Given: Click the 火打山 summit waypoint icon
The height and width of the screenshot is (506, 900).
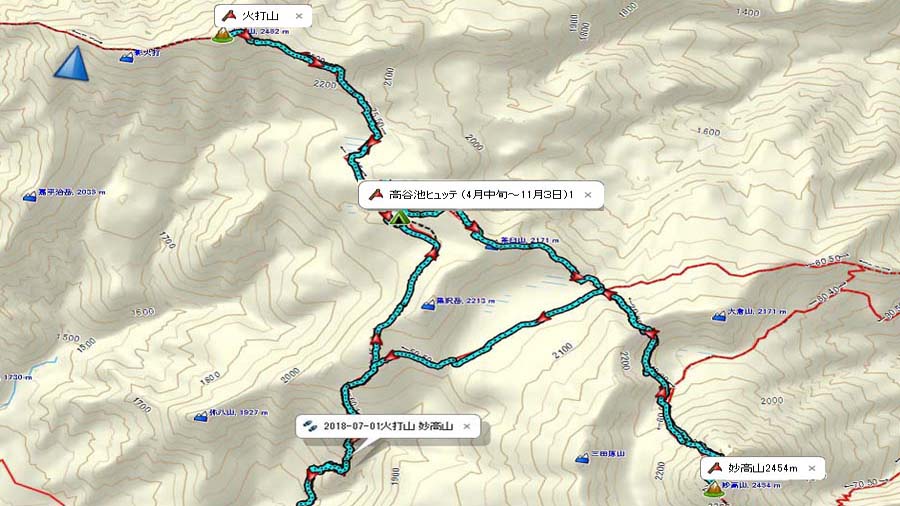Looking at the screenshot, I should point(222,36).
